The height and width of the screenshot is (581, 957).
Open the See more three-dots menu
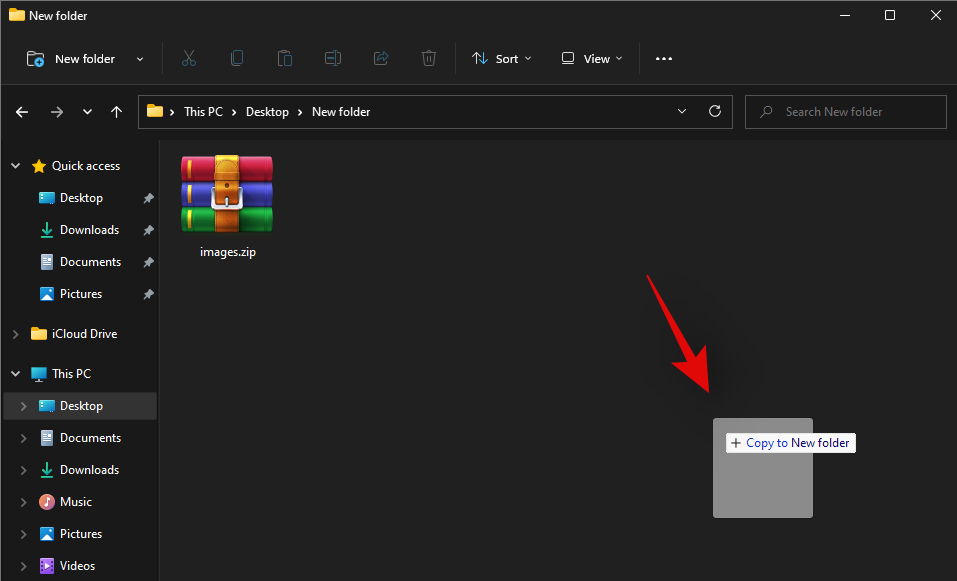pos(664,59)
